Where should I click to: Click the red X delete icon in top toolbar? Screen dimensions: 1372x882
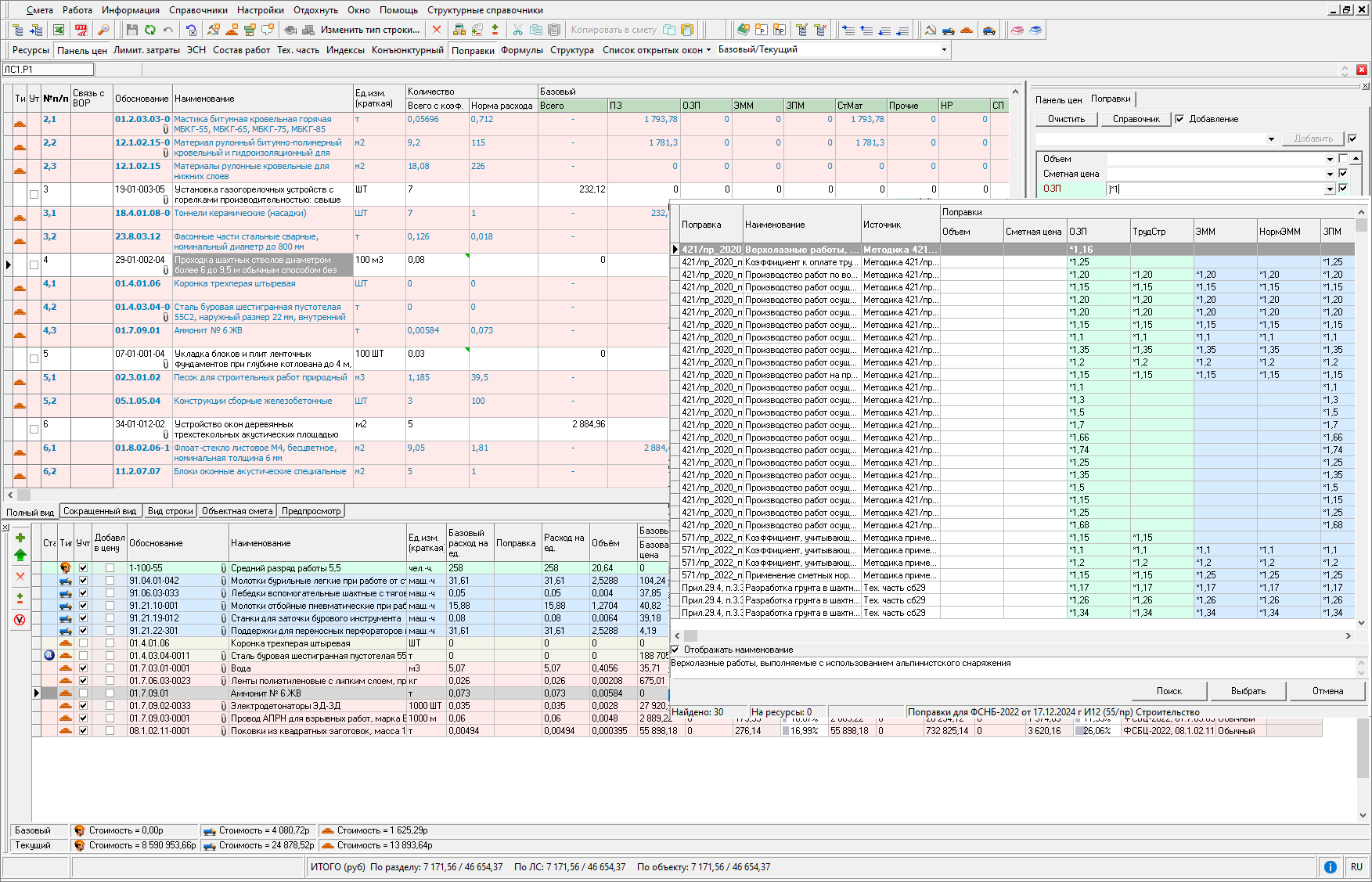point(437,31)
